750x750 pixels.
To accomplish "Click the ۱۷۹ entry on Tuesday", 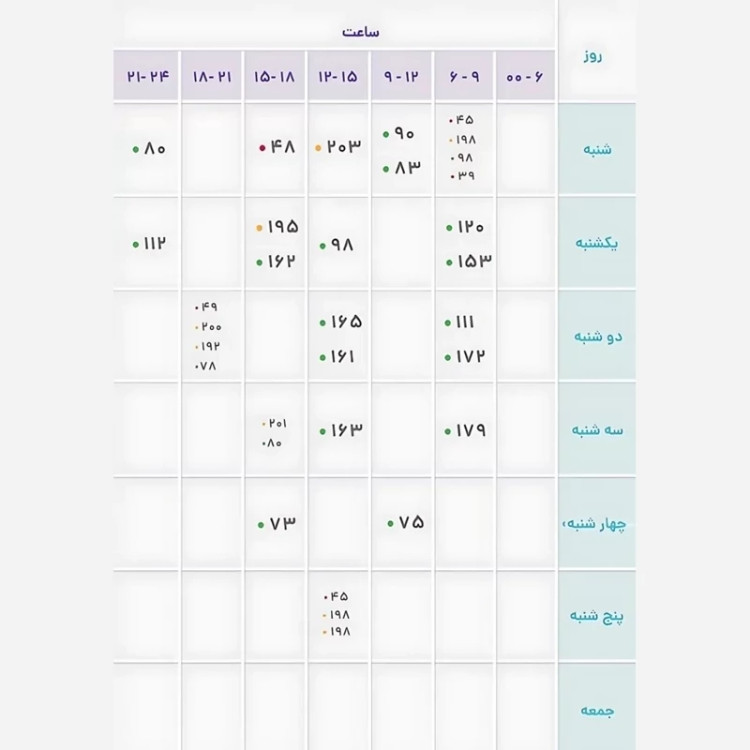I will point(465,430).
